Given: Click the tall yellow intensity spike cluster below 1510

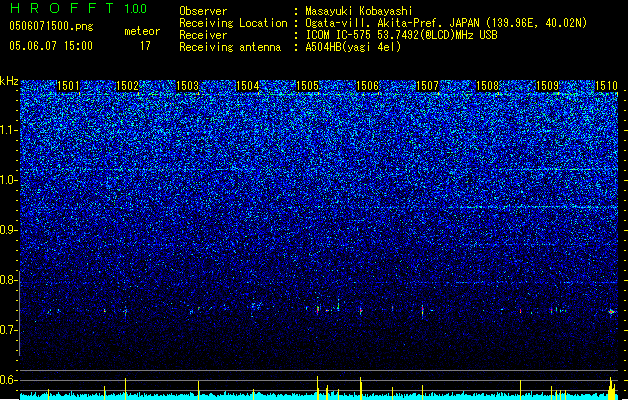Looking at the screenshot, I should pyautogui.click(x=612, y=388).
